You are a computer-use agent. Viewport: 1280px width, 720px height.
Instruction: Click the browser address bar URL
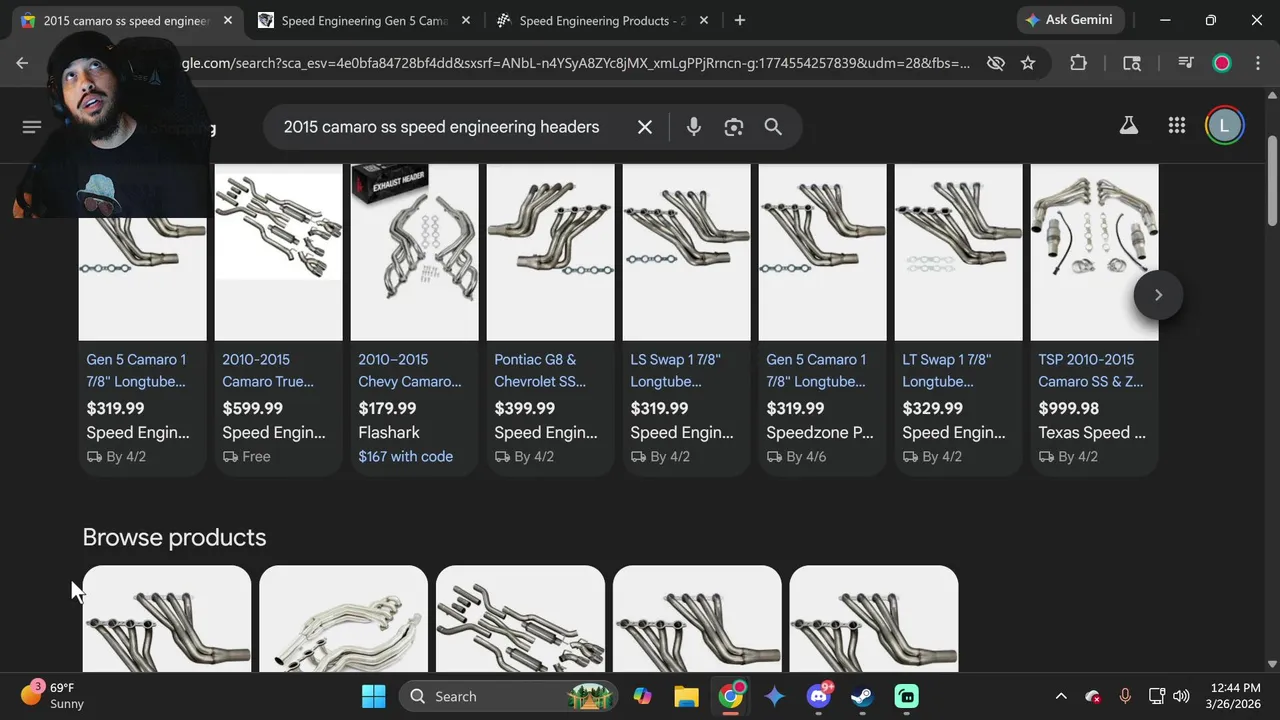575,63
